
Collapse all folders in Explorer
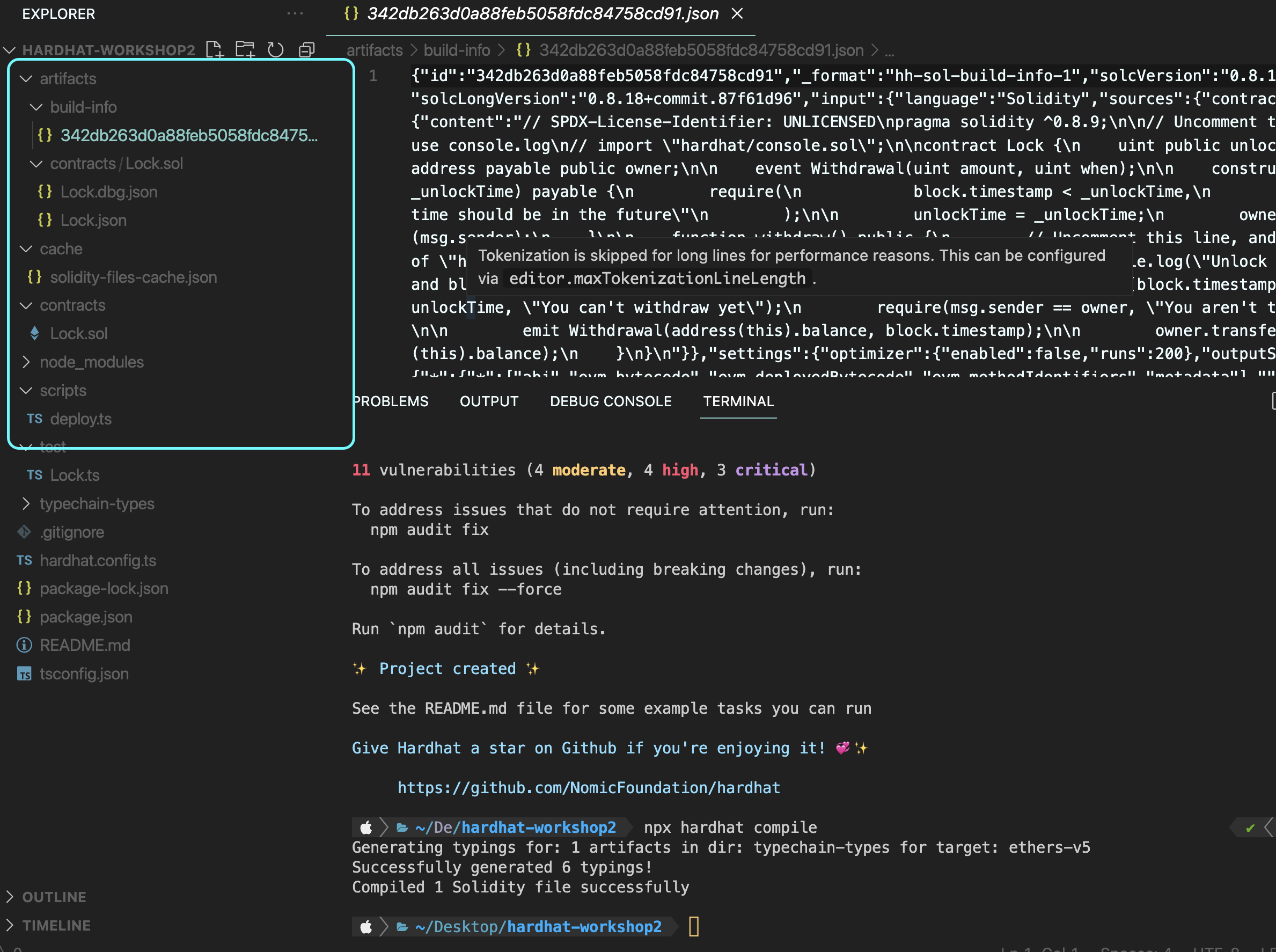(x=306, y=49)
